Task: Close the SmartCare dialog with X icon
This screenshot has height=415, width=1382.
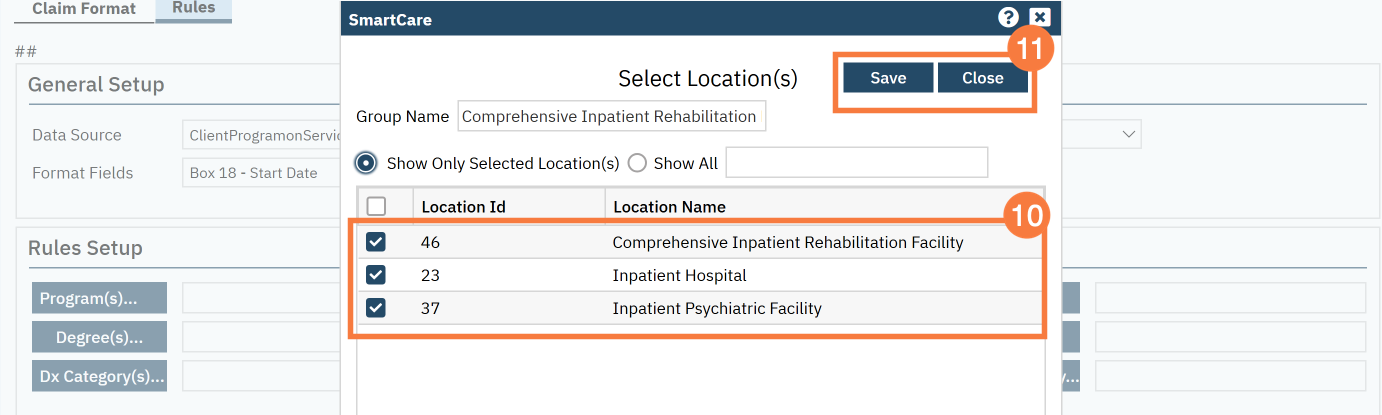Action: [x=1039, y=17]
